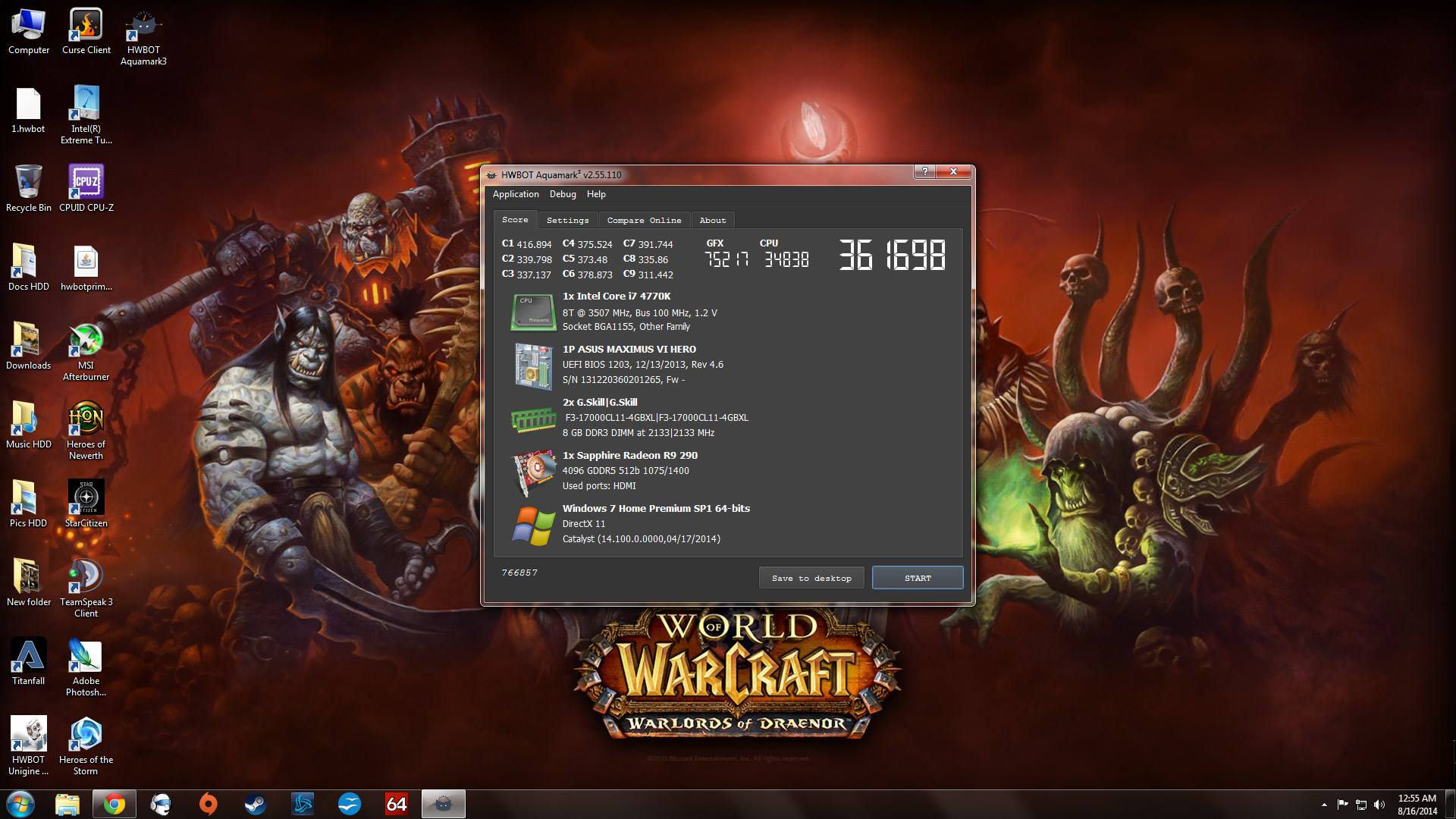The height and width of the screenshot is (819, 1456).
Task: Click '1P ASUS MAXIMUS VI HERO' text
Action: point(629,350)
